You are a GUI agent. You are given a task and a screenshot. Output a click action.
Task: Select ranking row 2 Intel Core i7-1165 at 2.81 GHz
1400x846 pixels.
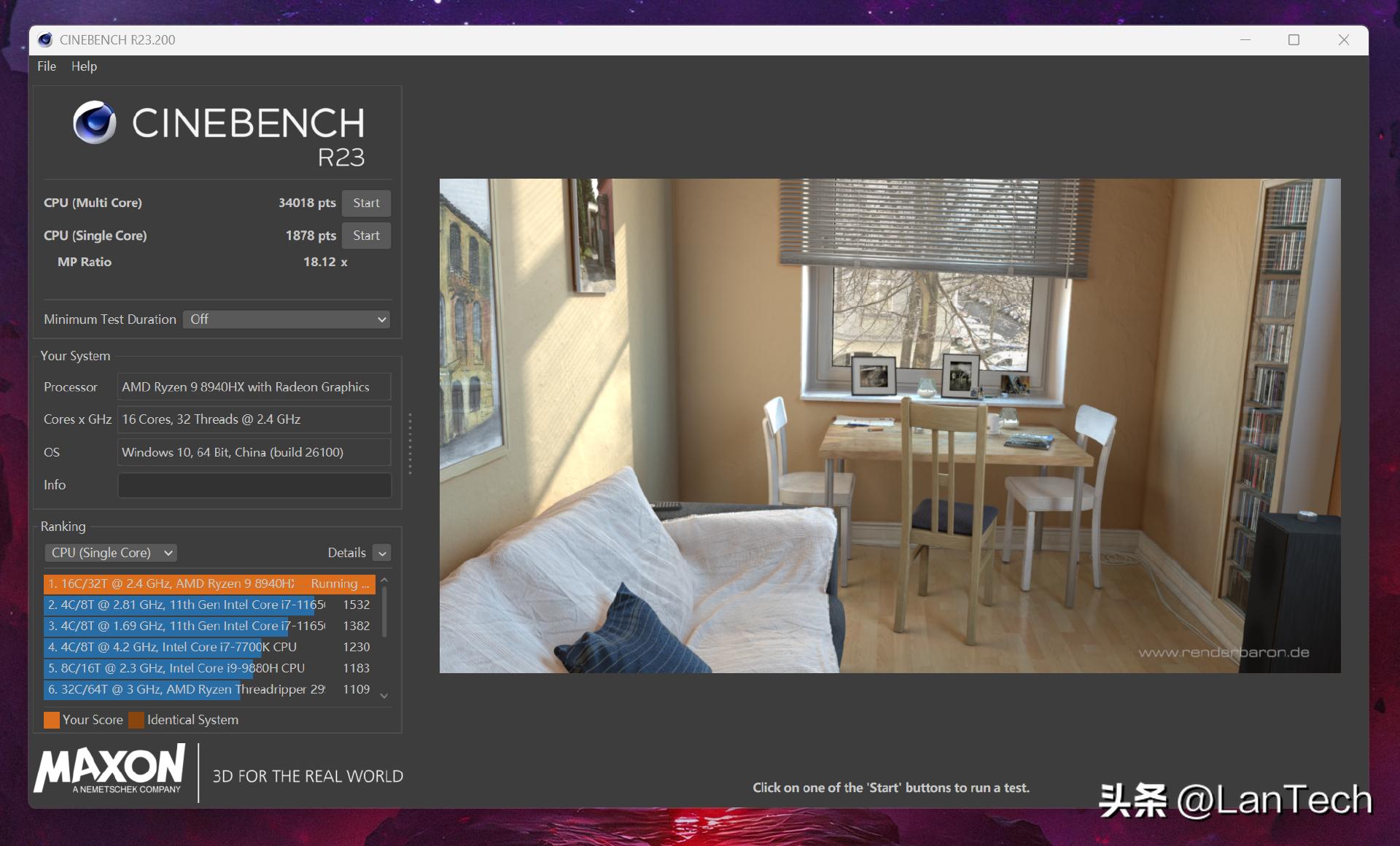tap(209, 605)
